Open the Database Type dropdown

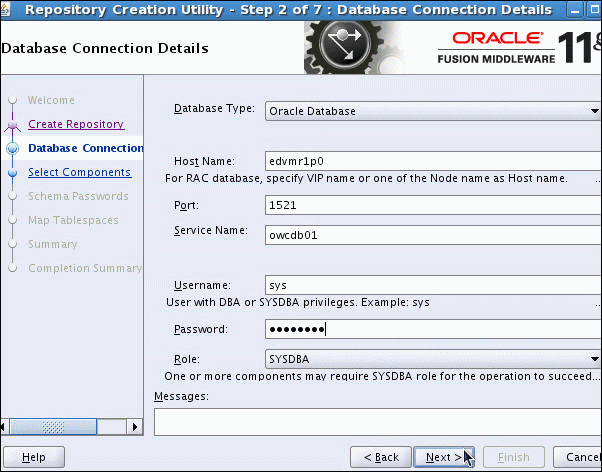point(433,111)
